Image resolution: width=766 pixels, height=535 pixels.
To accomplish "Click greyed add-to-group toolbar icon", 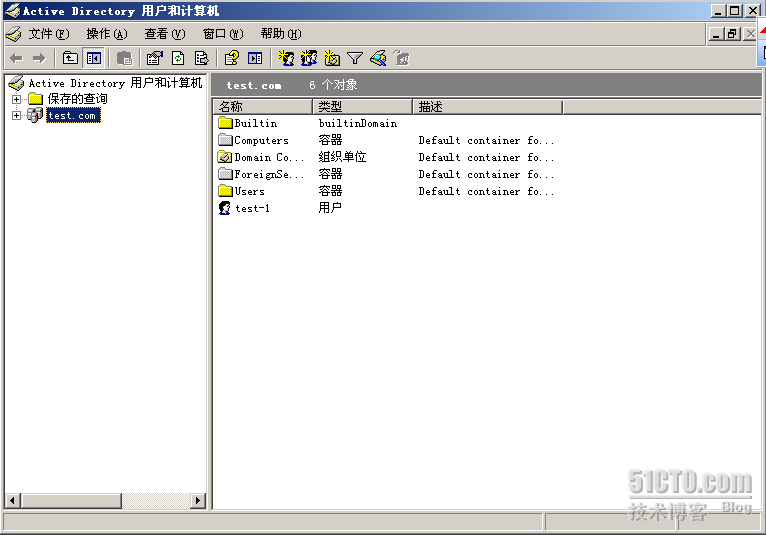I will (x=401, y=59).
